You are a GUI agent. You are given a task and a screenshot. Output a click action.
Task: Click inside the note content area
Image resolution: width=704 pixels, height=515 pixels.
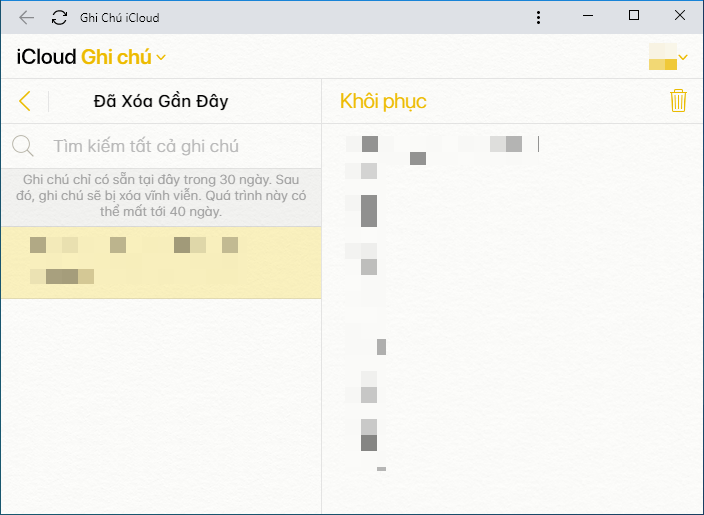(512, 319)
